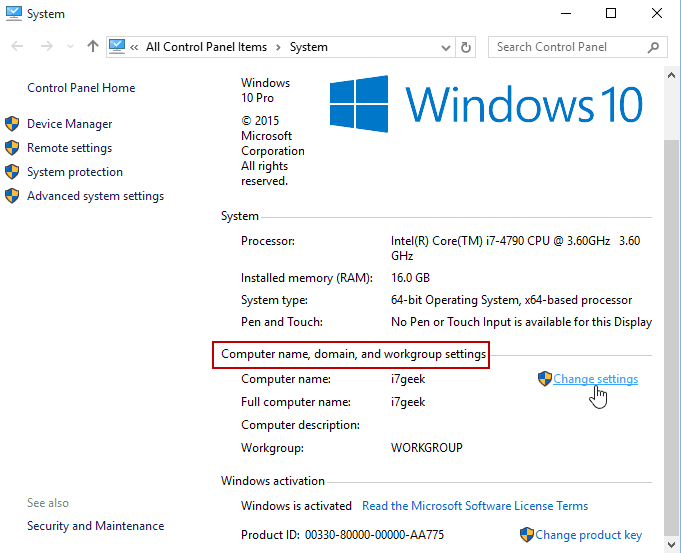
Task: Click breadcrumb arrow after All Control Panel Items
Action: [x=278, y=47]
